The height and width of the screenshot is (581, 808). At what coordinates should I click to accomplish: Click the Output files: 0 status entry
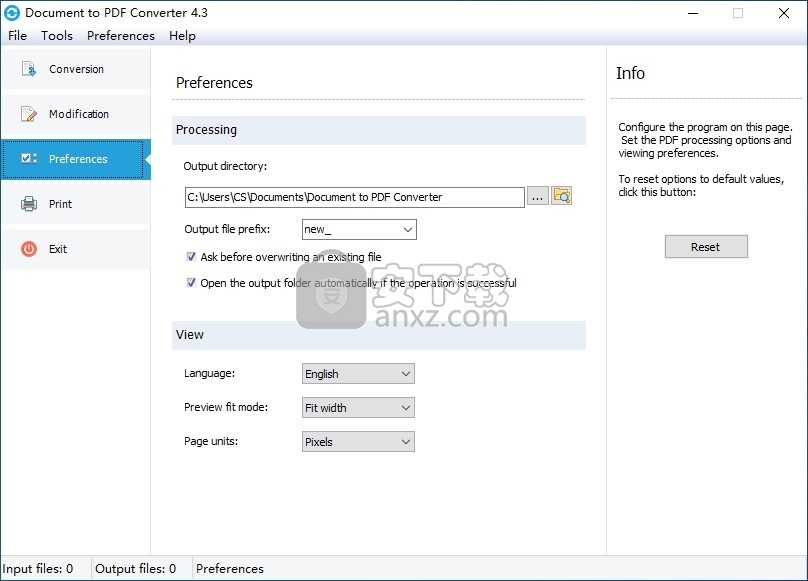coord(136,569)
